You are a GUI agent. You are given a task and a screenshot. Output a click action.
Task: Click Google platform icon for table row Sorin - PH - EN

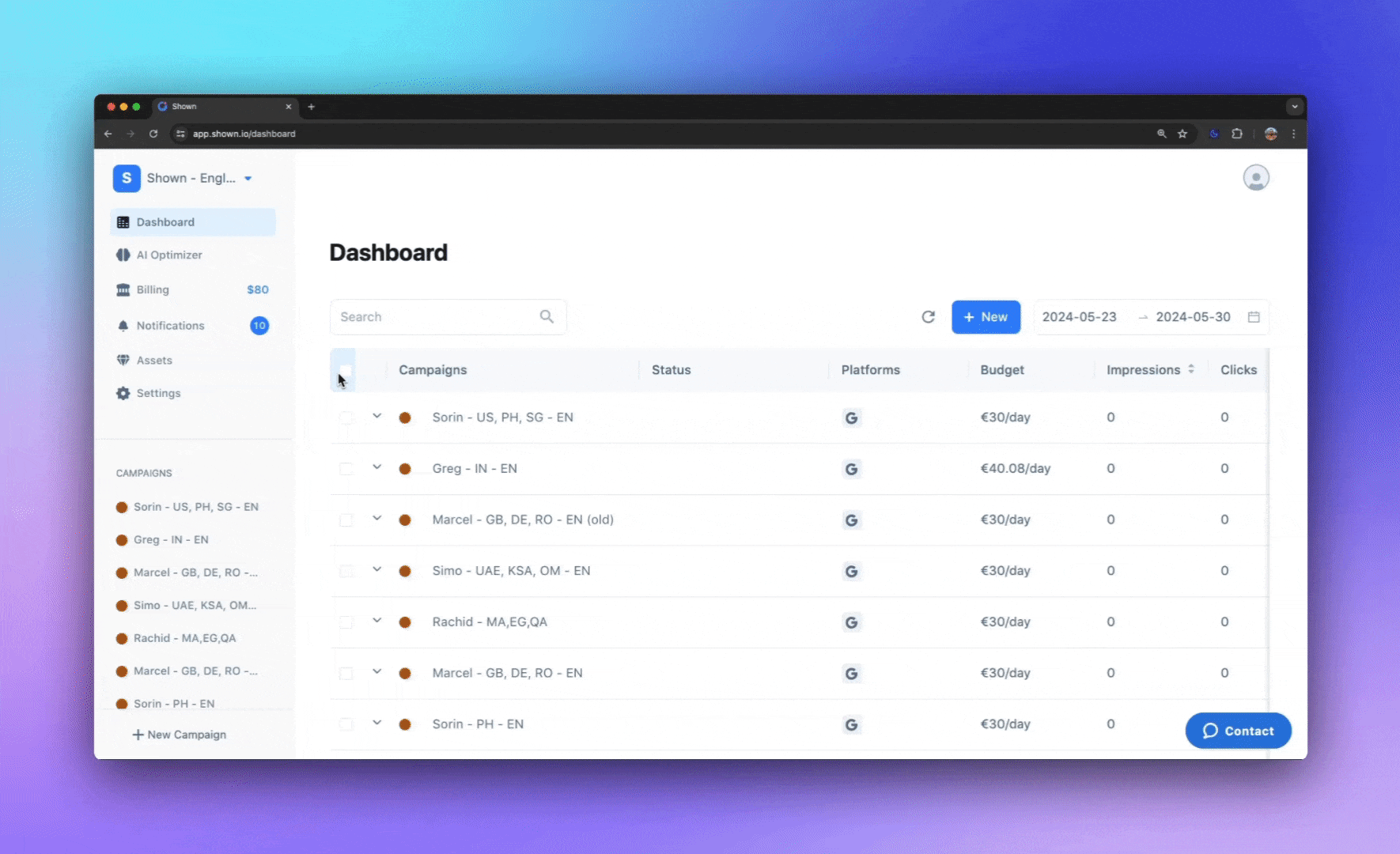point(851,724)
